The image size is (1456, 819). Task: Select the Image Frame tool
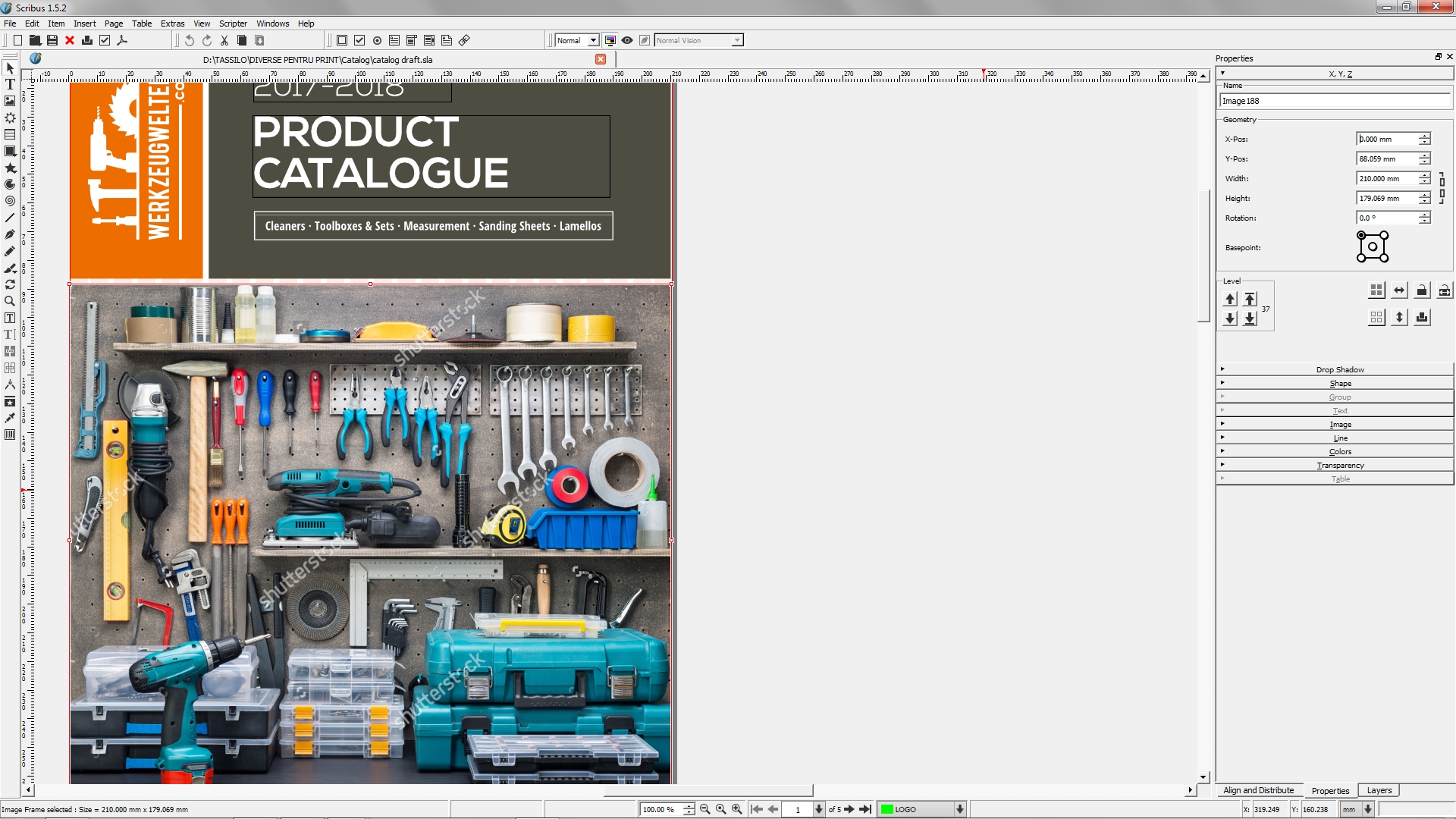coord(10,101)
